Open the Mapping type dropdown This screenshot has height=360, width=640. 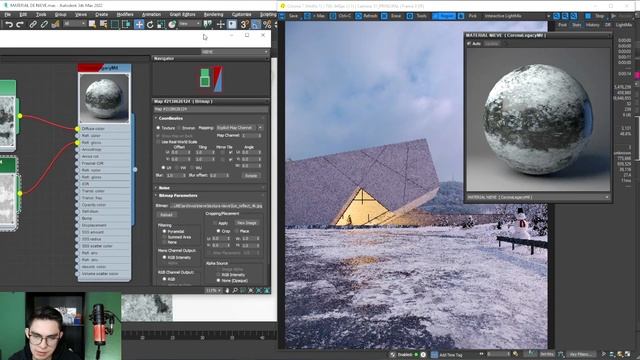[x=239, y=128]
